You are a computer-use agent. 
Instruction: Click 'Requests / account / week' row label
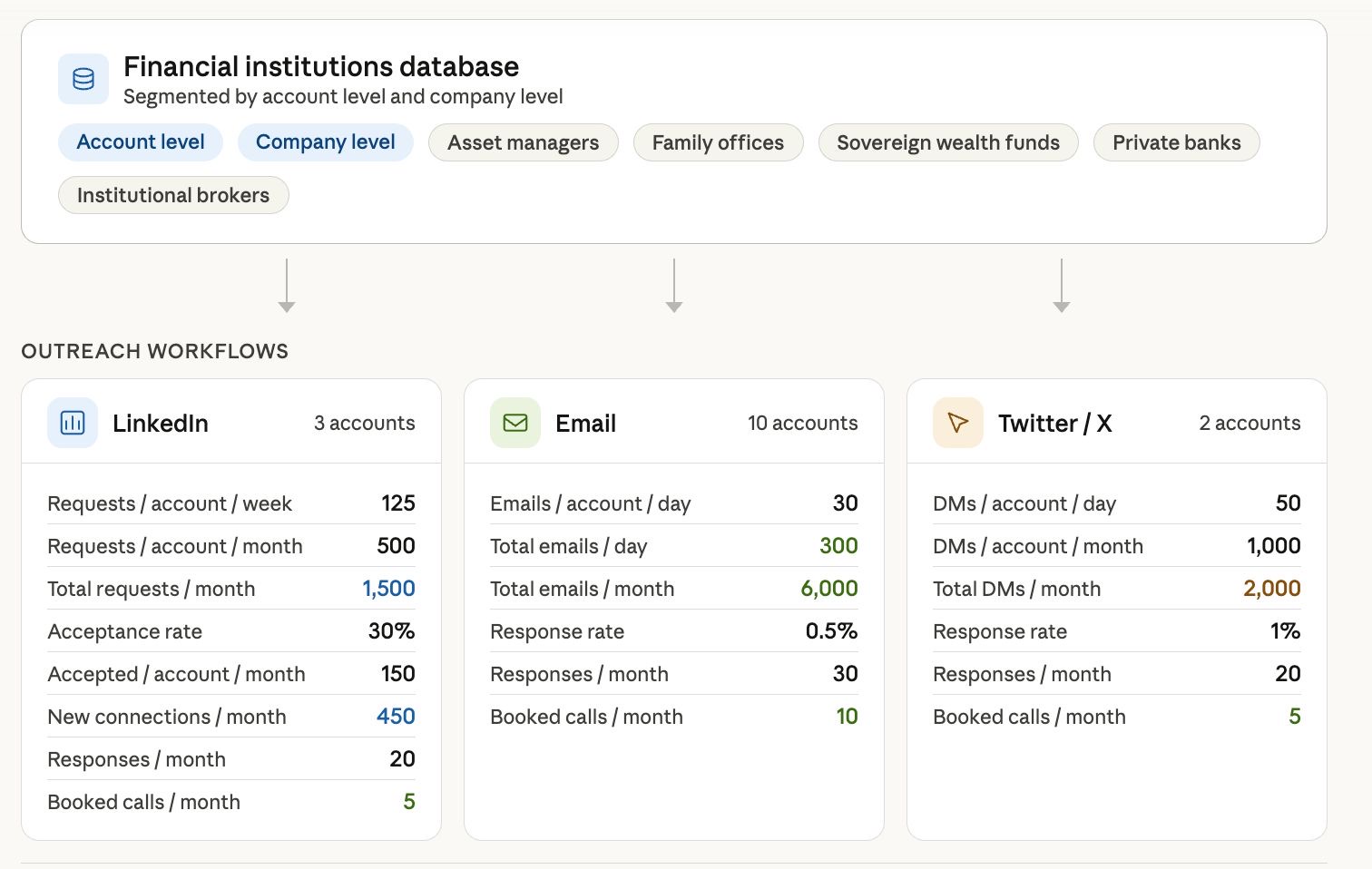click(x=170, y=503)
